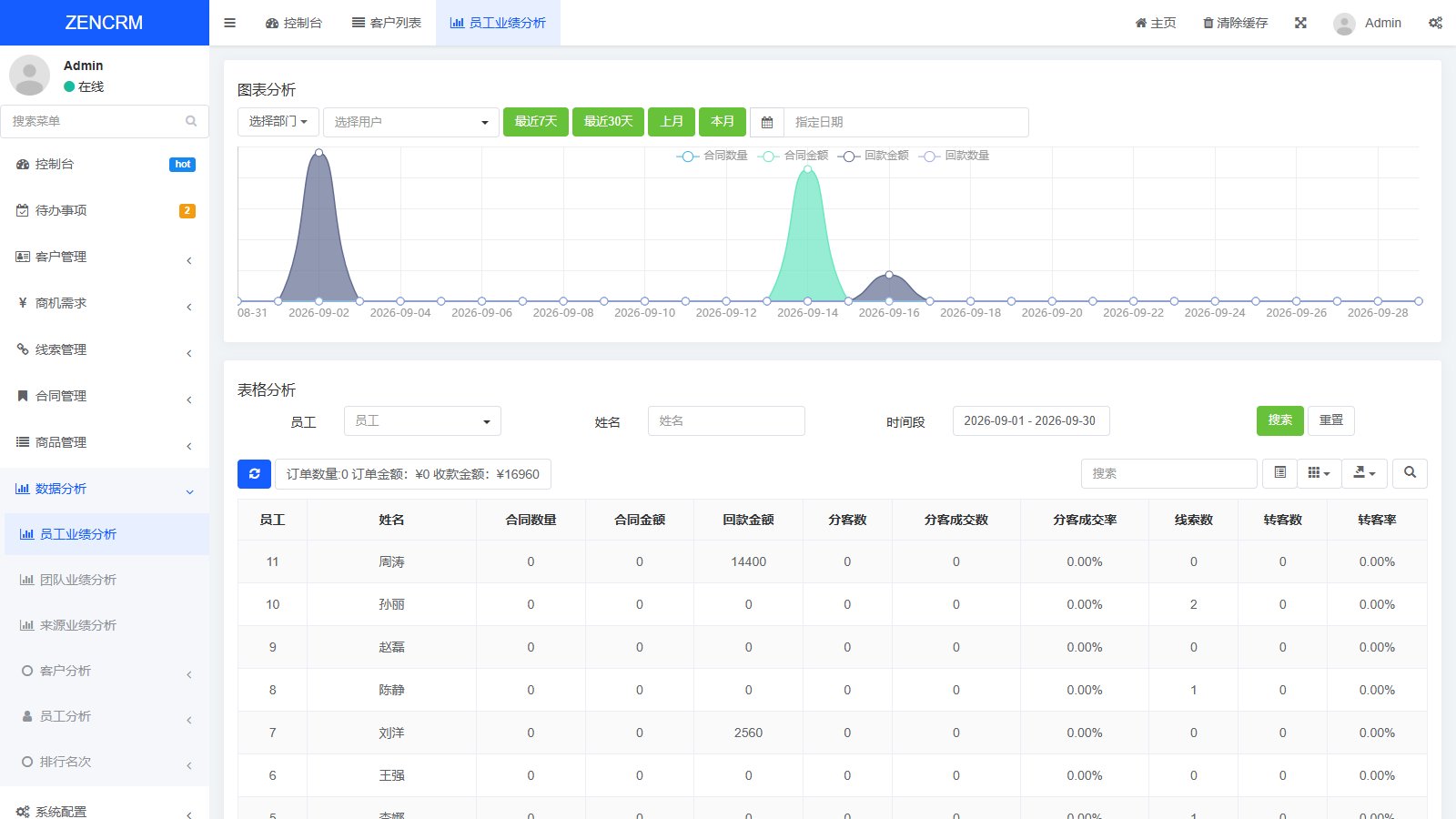Expand 客户管理 sidebar menu
1456x819 pixels.
coord(105,257)
